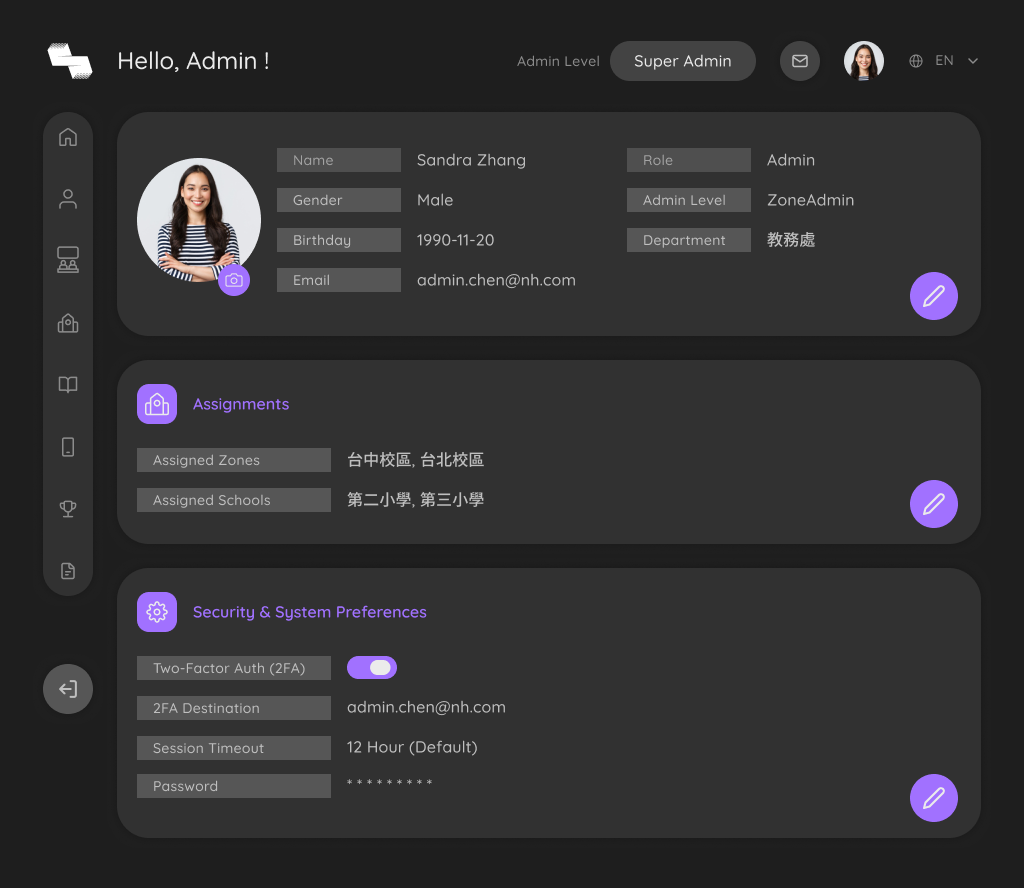Edit Security preferences with pencil button

coord(934,798)
